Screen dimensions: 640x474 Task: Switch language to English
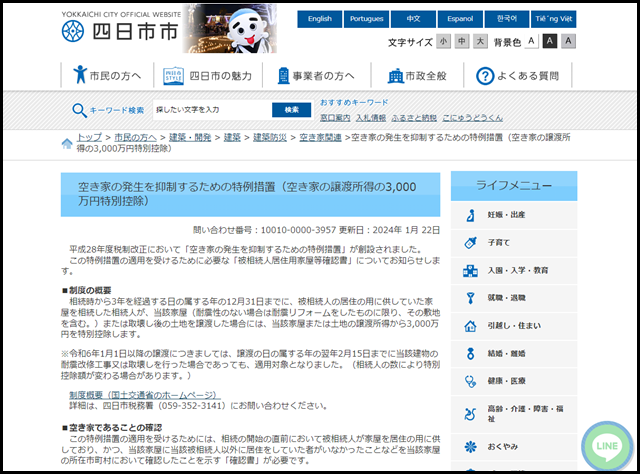[320, 19]
